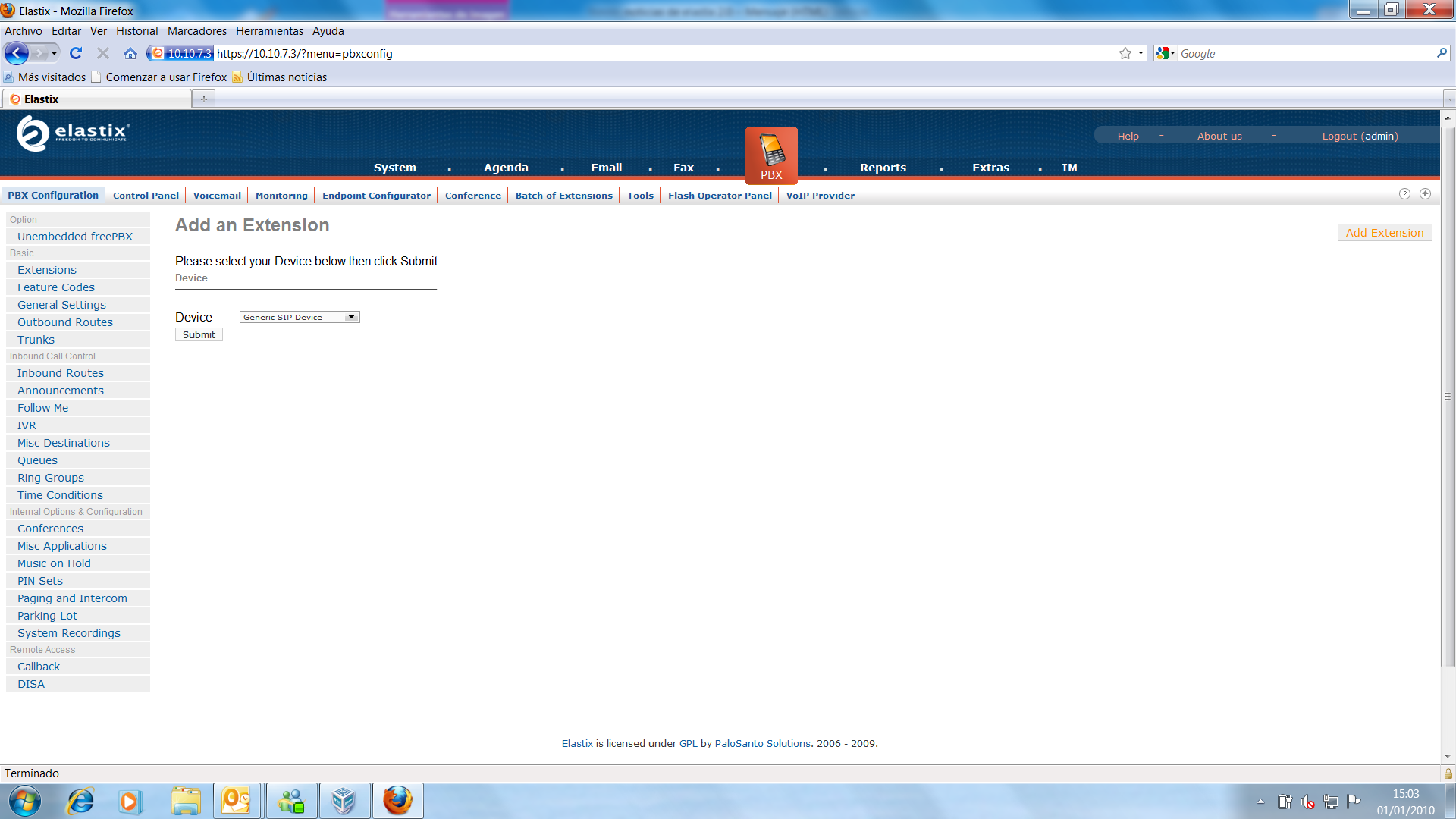Open the Reports menu section

(x=883, y=168)
